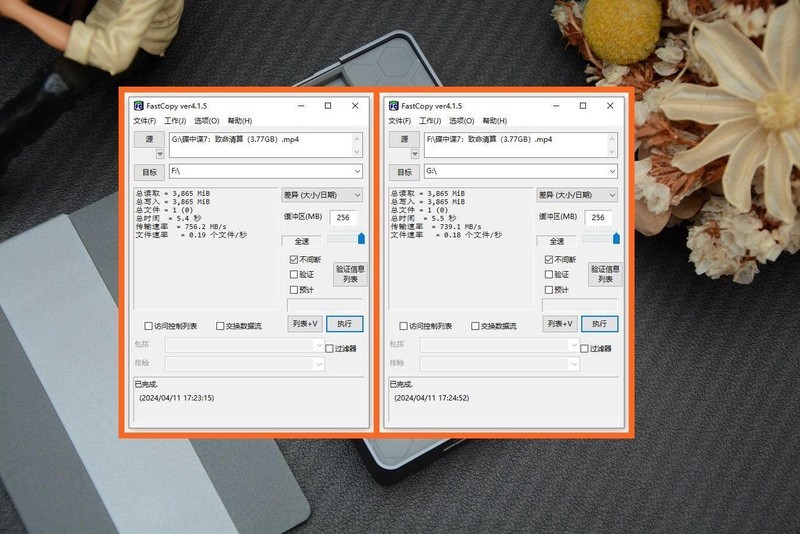Tick 交换数据流 checkbox in right window

click(x=476, y=326)
